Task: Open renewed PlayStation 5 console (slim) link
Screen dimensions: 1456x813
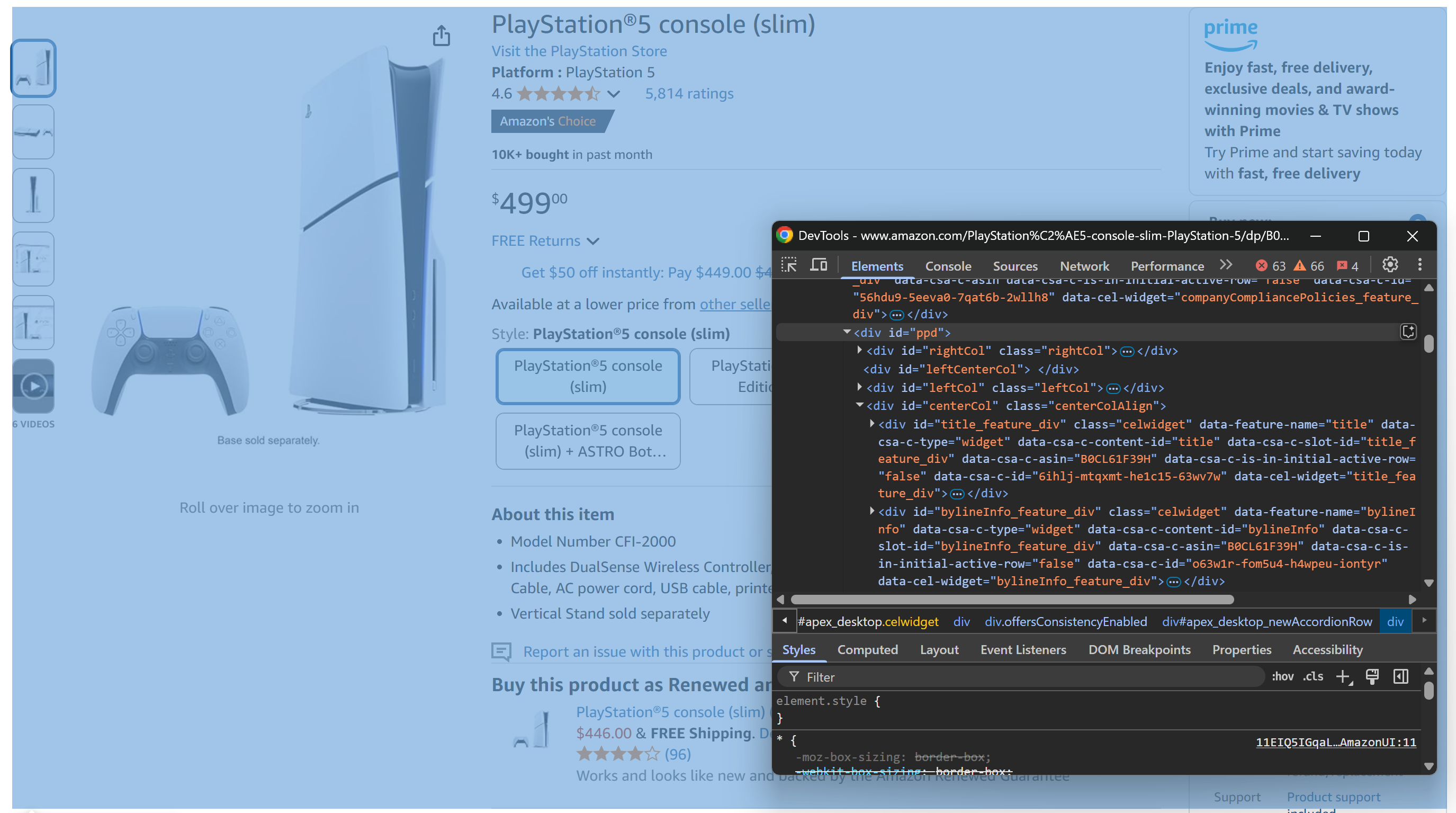Action: [670, 712]
